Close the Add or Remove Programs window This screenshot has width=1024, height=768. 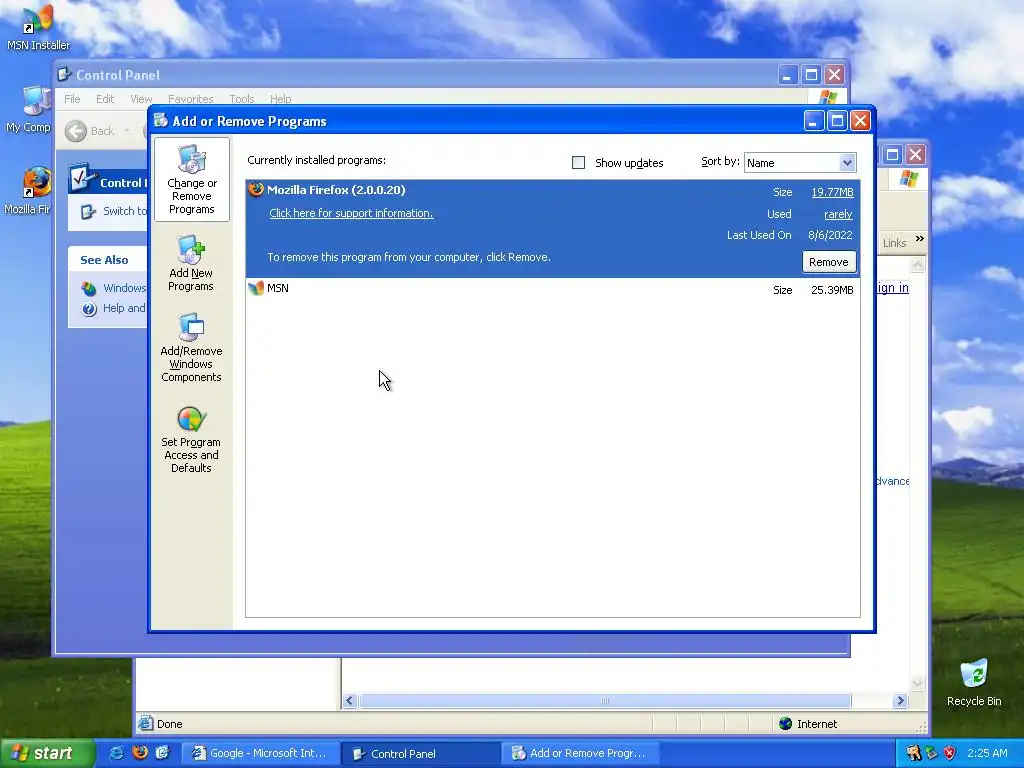[861, 121]
